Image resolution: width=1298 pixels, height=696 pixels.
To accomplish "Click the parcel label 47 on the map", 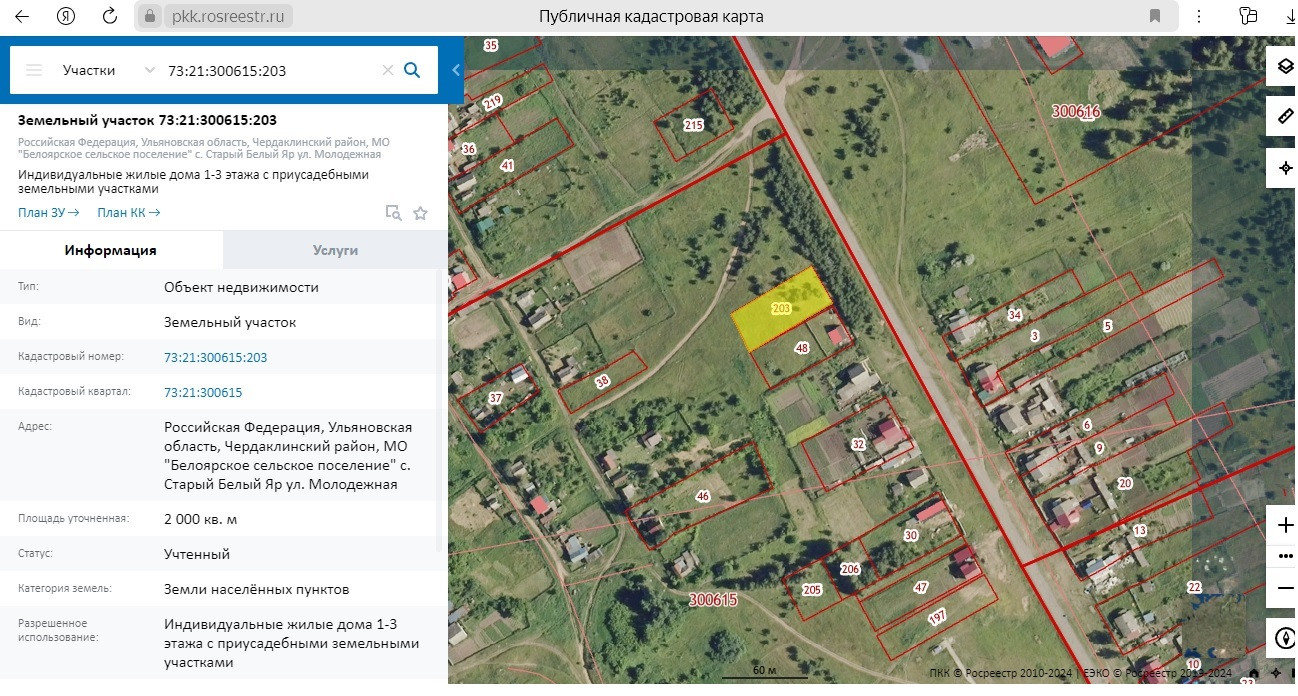I will [x=921, y=588].
